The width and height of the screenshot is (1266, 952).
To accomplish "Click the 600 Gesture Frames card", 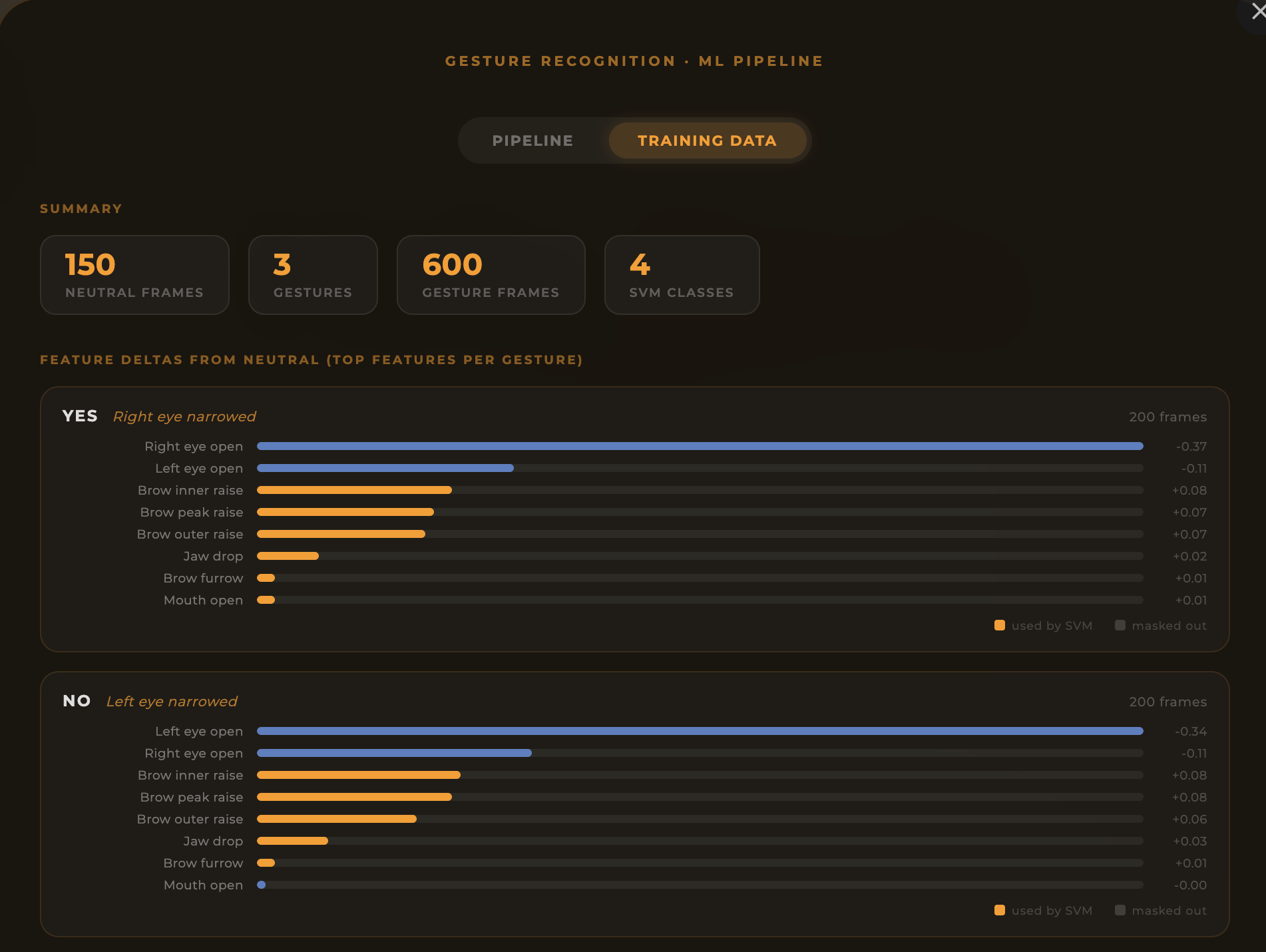I will click(491, 274).
